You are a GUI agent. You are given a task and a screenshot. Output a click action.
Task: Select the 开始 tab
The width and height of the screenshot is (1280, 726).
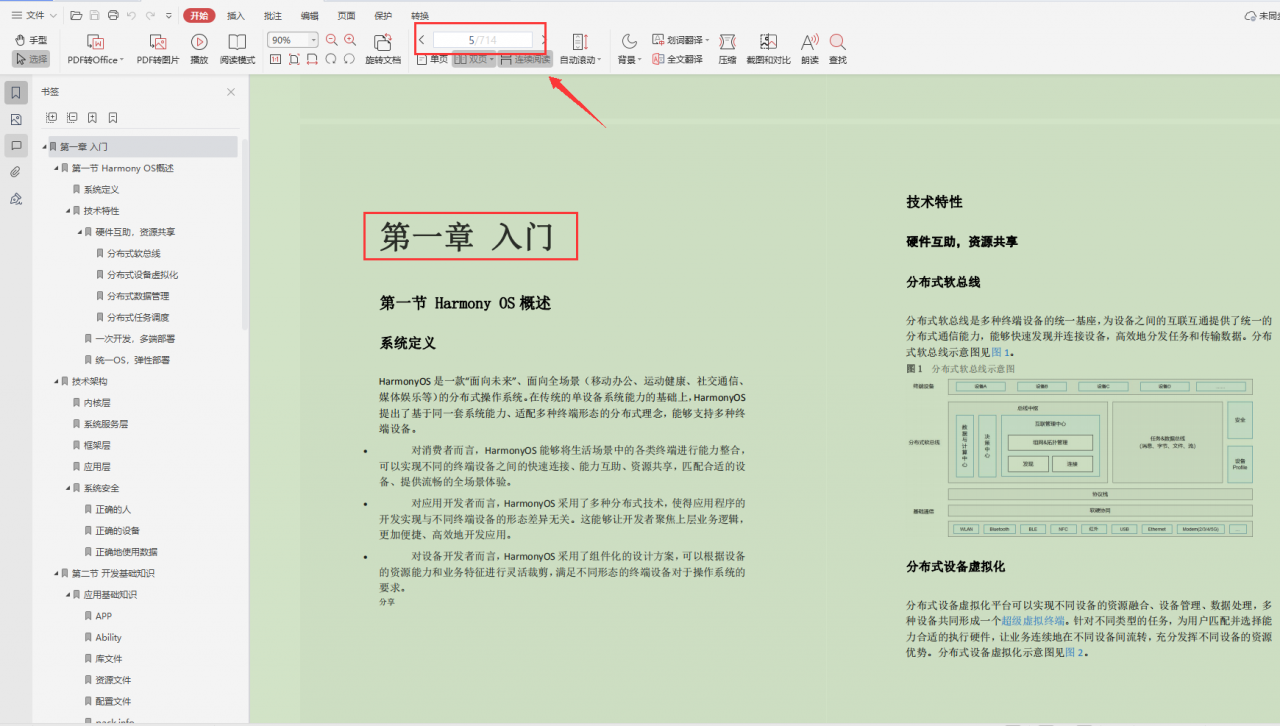click(199, 15)
